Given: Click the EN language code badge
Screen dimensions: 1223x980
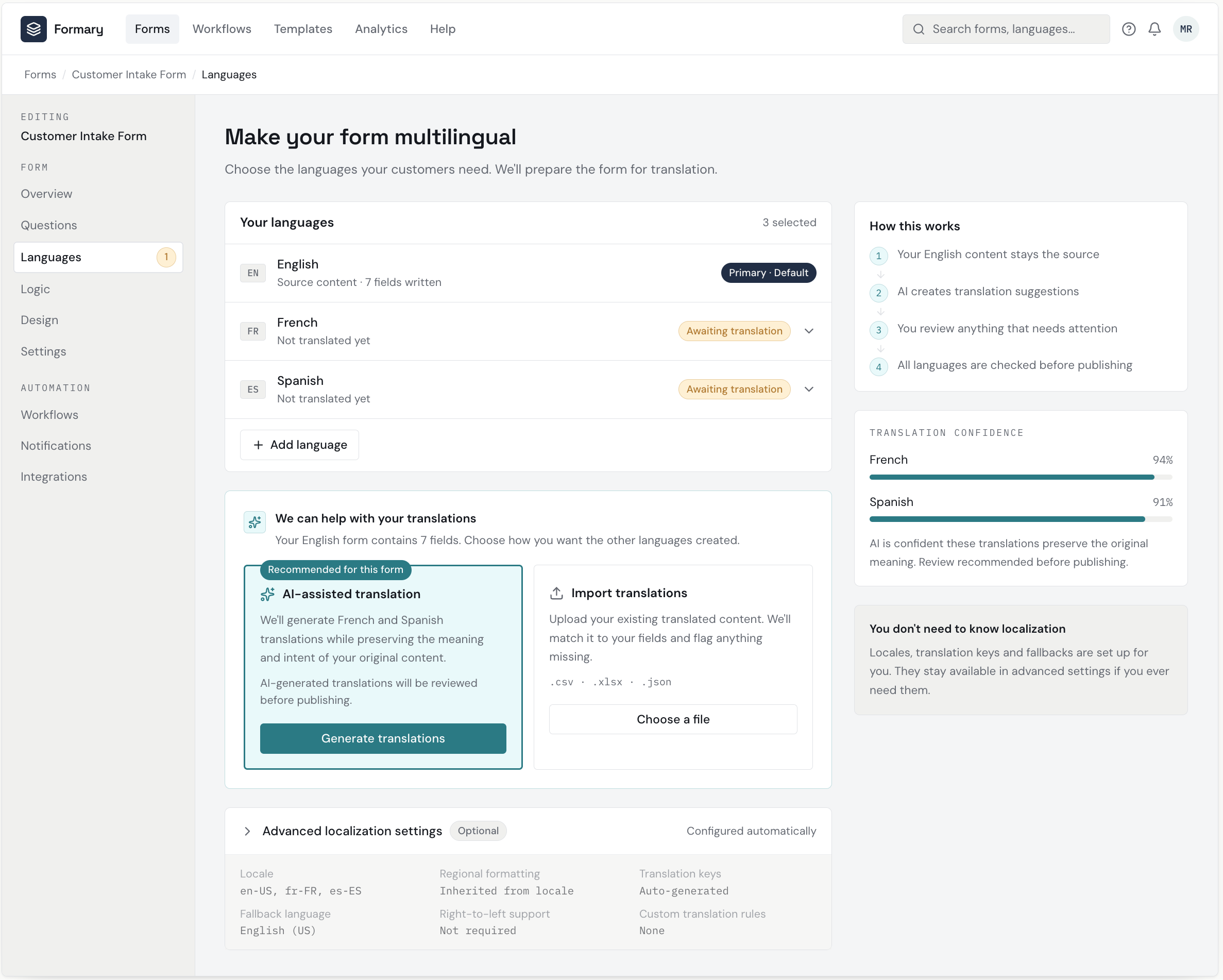Looking at the screenshot, I should coord(252,273).
